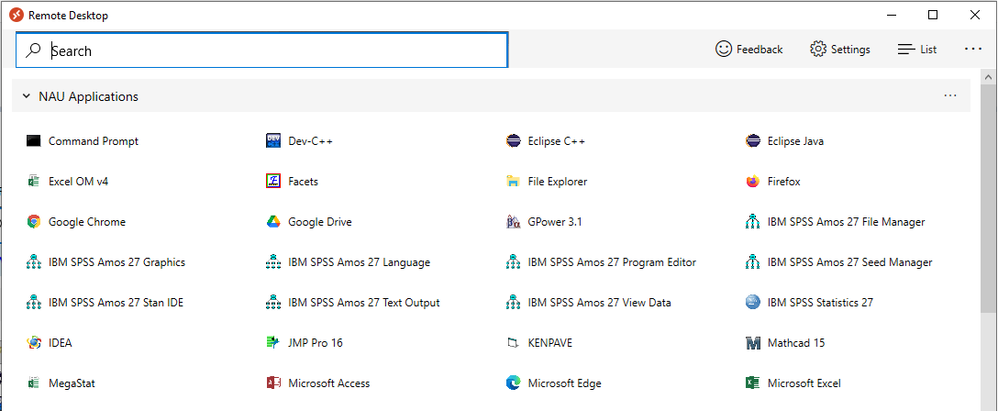Open the JMP Pro 16 icon

273,343
